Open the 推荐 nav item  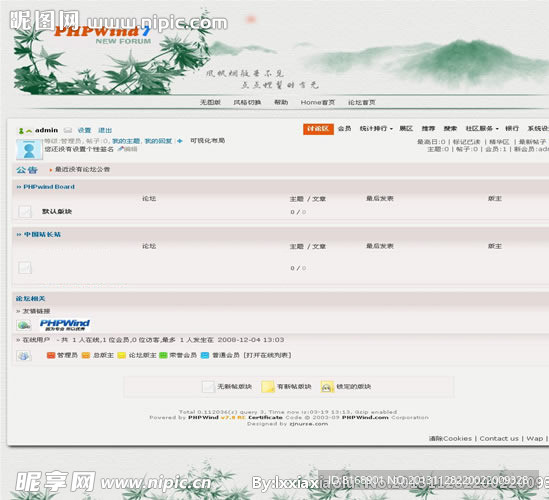(x=428, y=129)
